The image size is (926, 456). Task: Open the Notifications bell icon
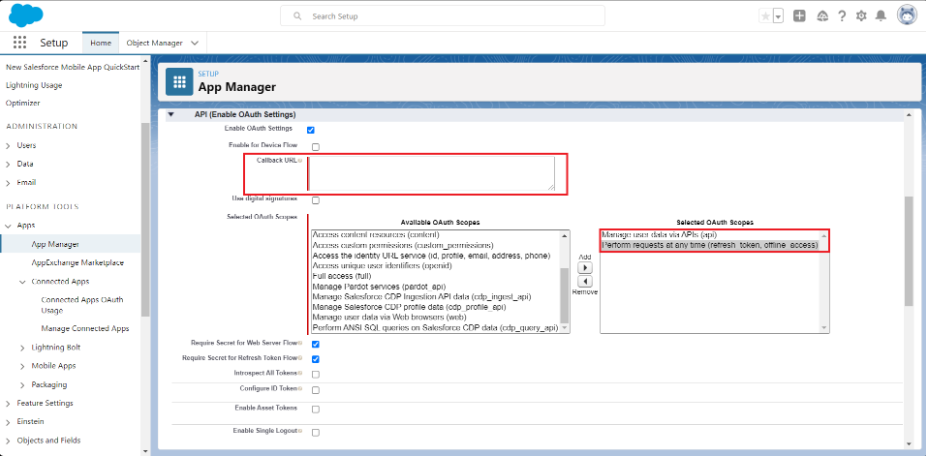[x=881, y=17]
